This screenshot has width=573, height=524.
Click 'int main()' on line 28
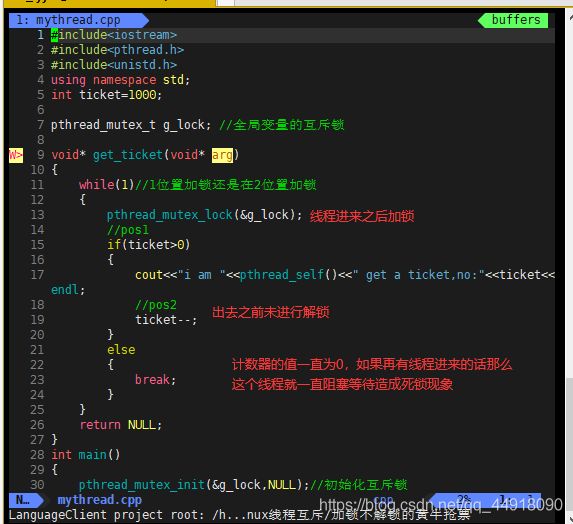pos(86,455)
